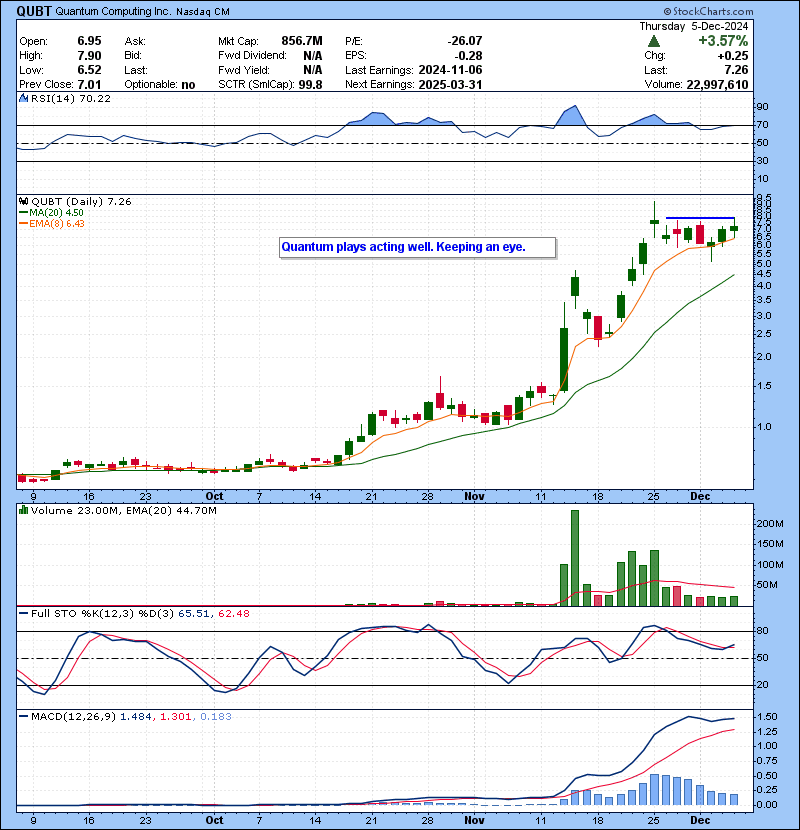Click the RSI axis label 90
The height and width of the screenshot is (830, 800).
[763, 106]
